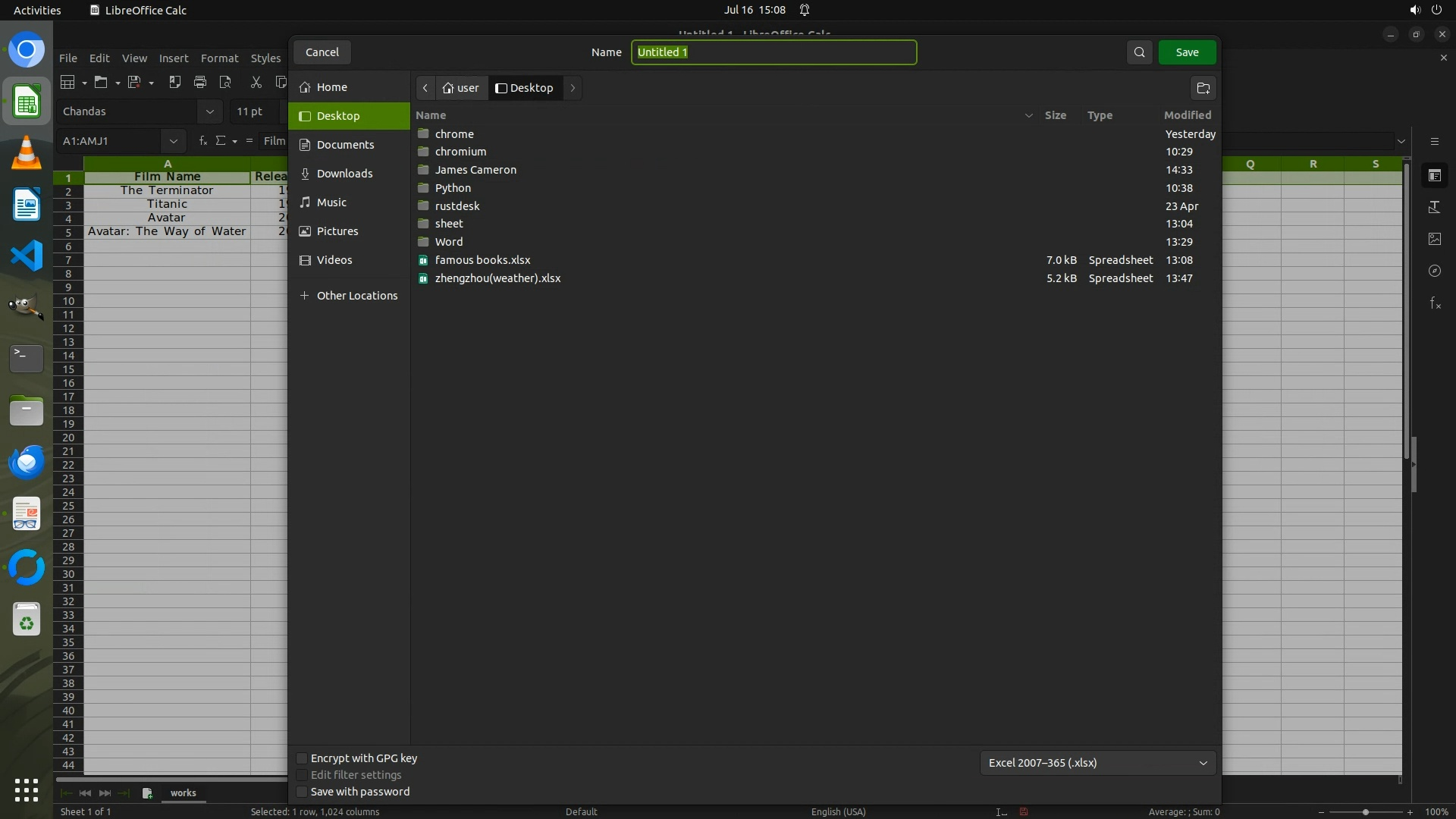Expand the Name Box cell range dropdown
The height and width of the screenshot is (819, 1456).
173,141
